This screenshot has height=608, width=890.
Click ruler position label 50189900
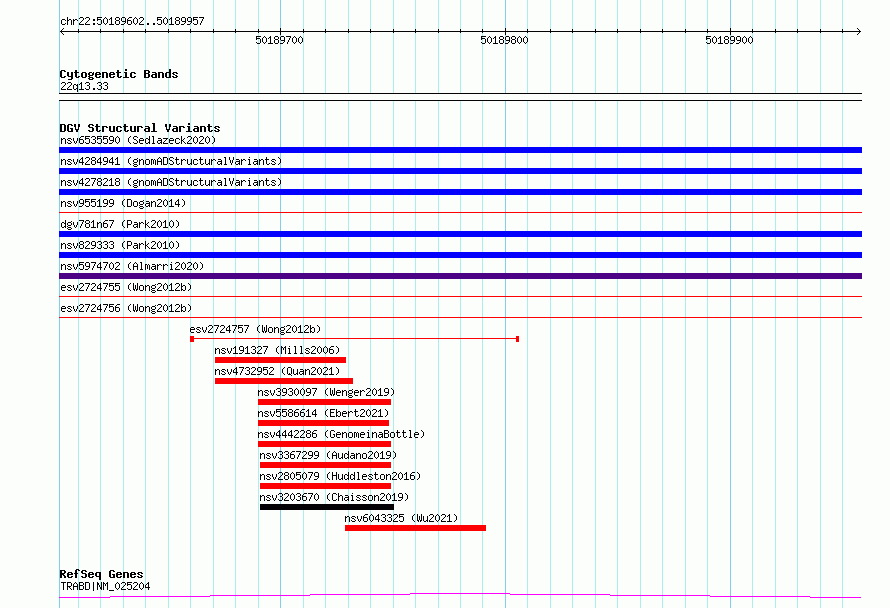tap(729, 40)
